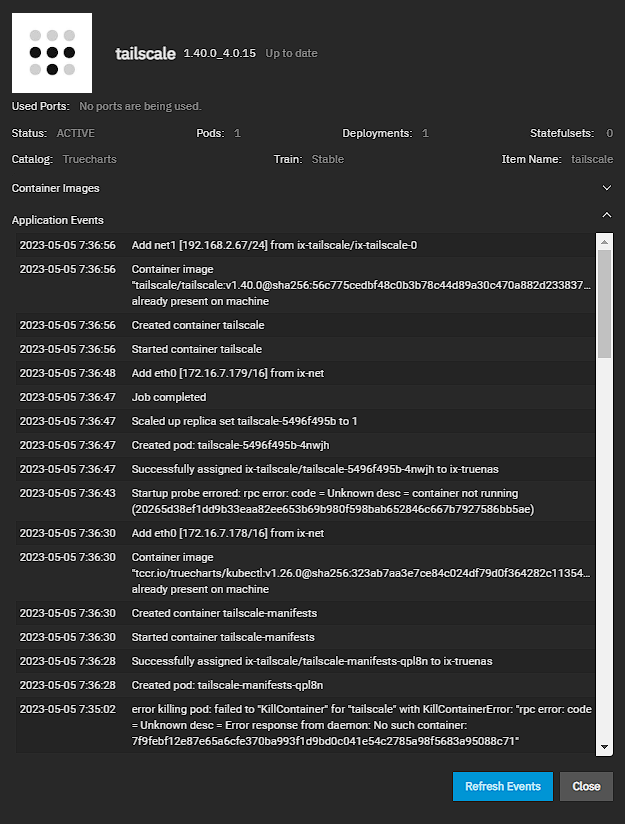Select event 'Started container tailscale-manifests'

coord(305,637)
